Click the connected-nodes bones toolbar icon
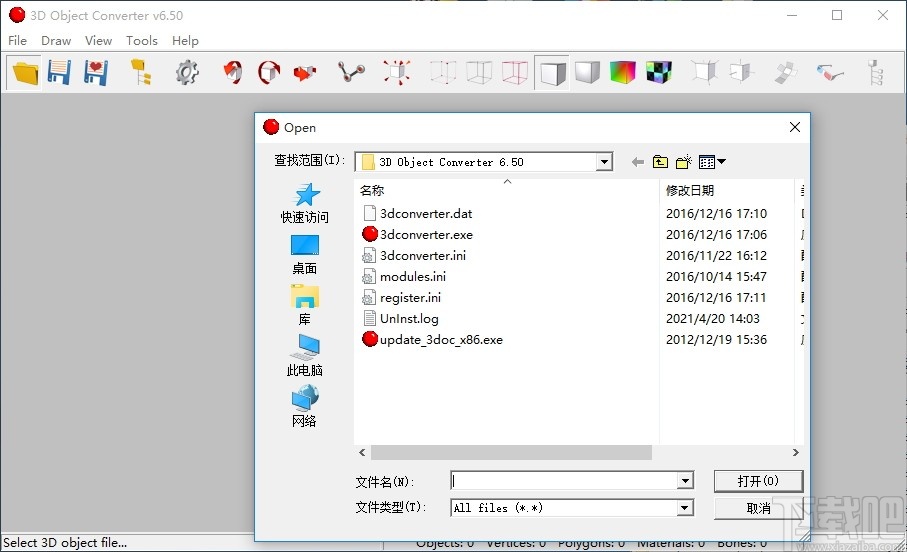The image size is (907, 552). (351, 73)
